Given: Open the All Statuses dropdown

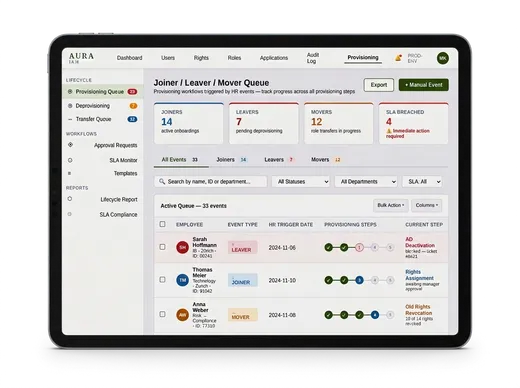Looking at the screenshot, I should [x=301, y=182].
